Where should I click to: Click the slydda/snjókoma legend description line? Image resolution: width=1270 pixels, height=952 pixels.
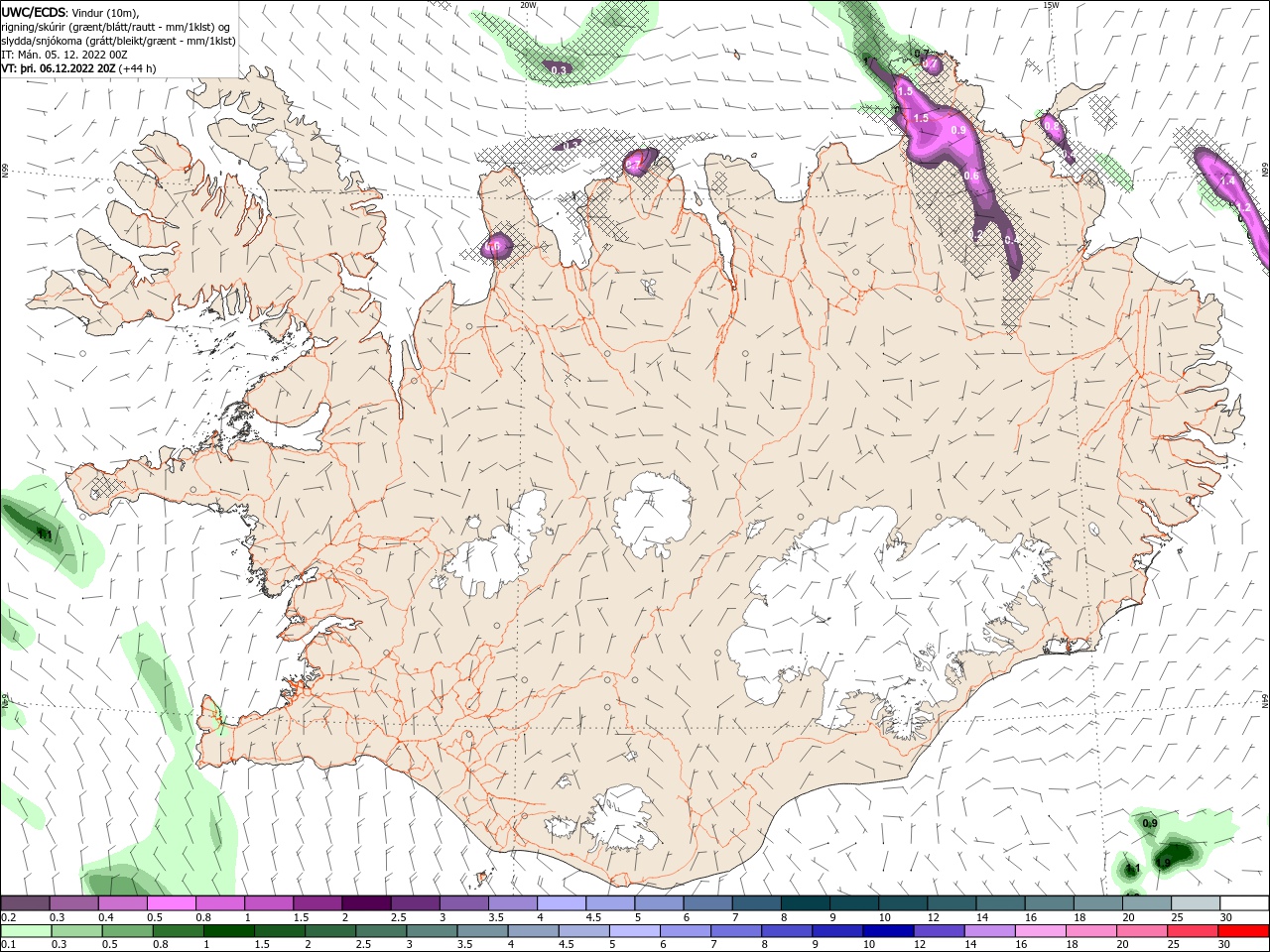coord(118,40)
